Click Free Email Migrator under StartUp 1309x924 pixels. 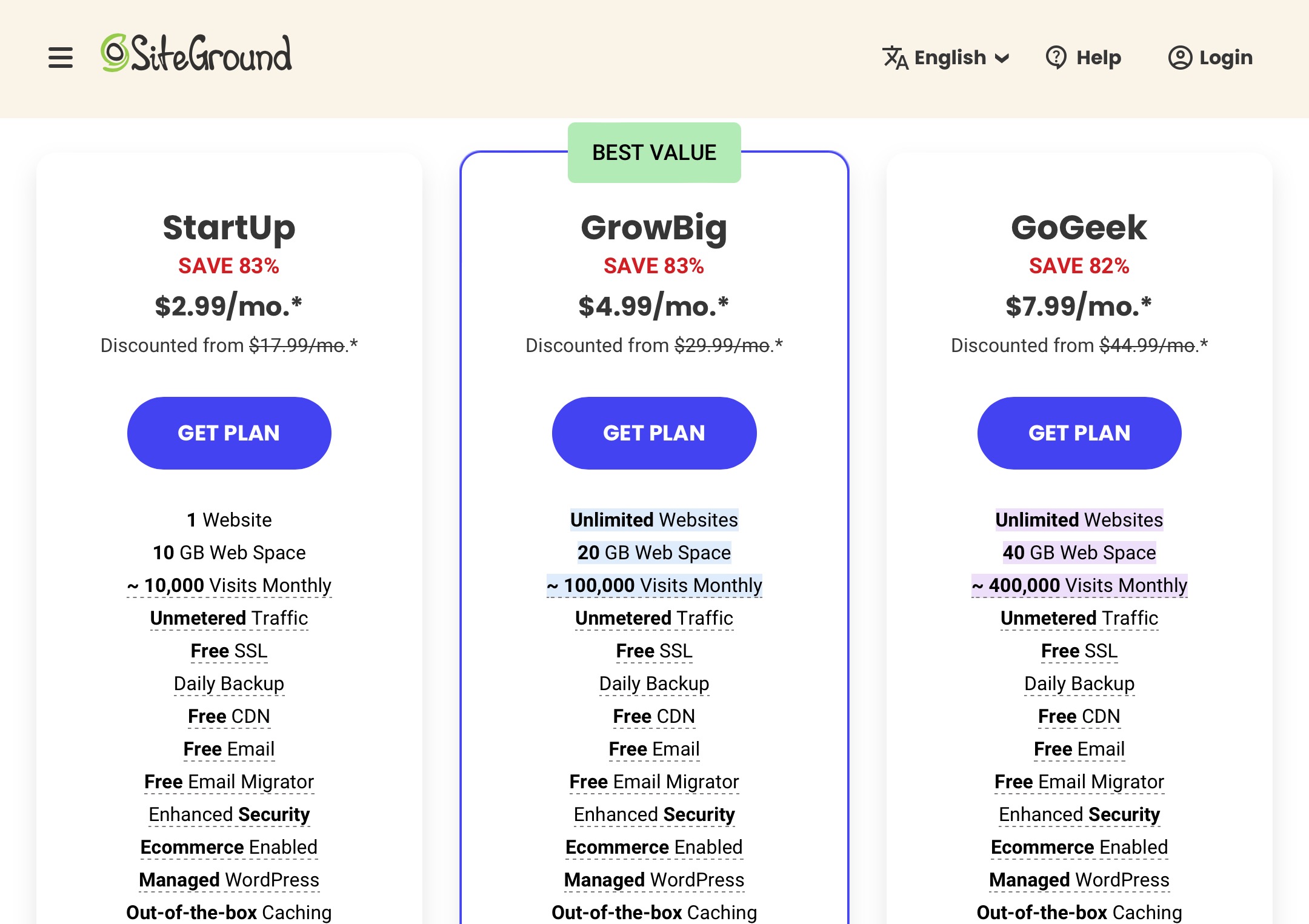coord(229,782)
